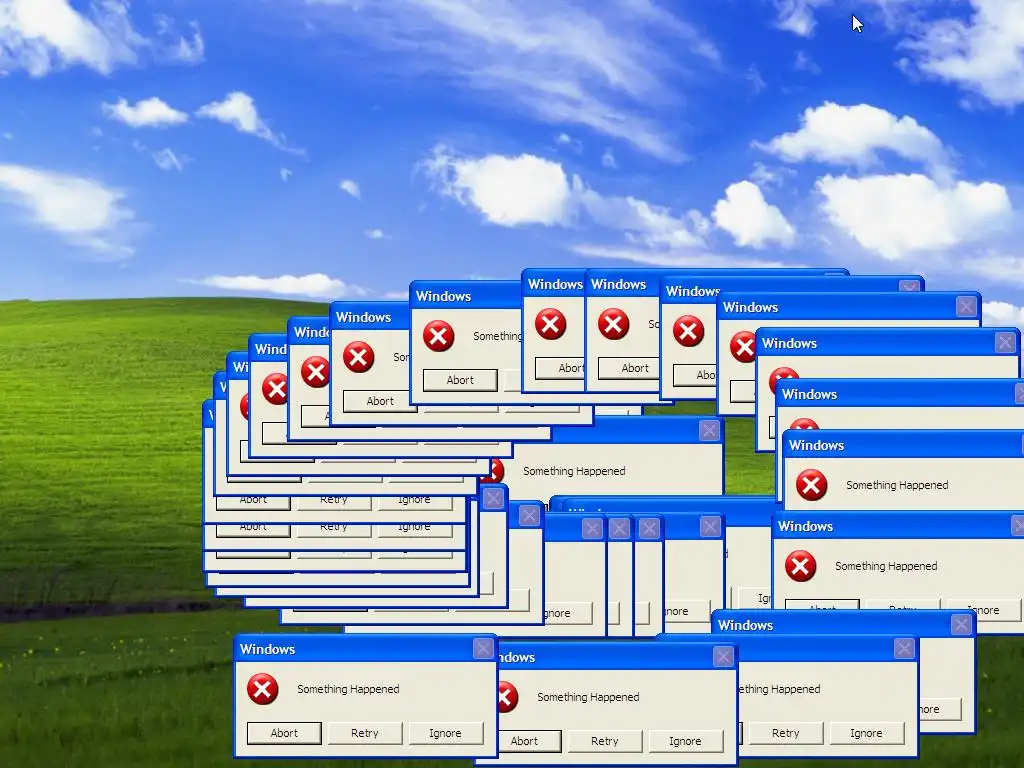
Task: Click the error icon beside the 'Son' text
Action: (359, 357)
